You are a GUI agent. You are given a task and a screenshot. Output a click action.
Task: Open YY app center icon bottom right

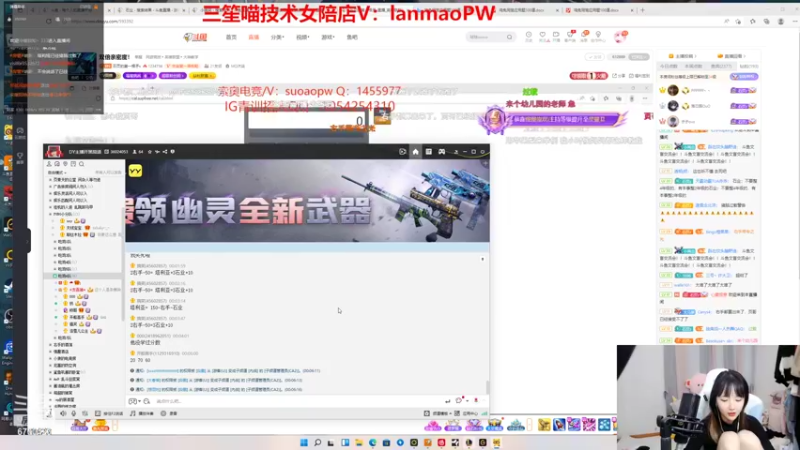pos(457,413)
